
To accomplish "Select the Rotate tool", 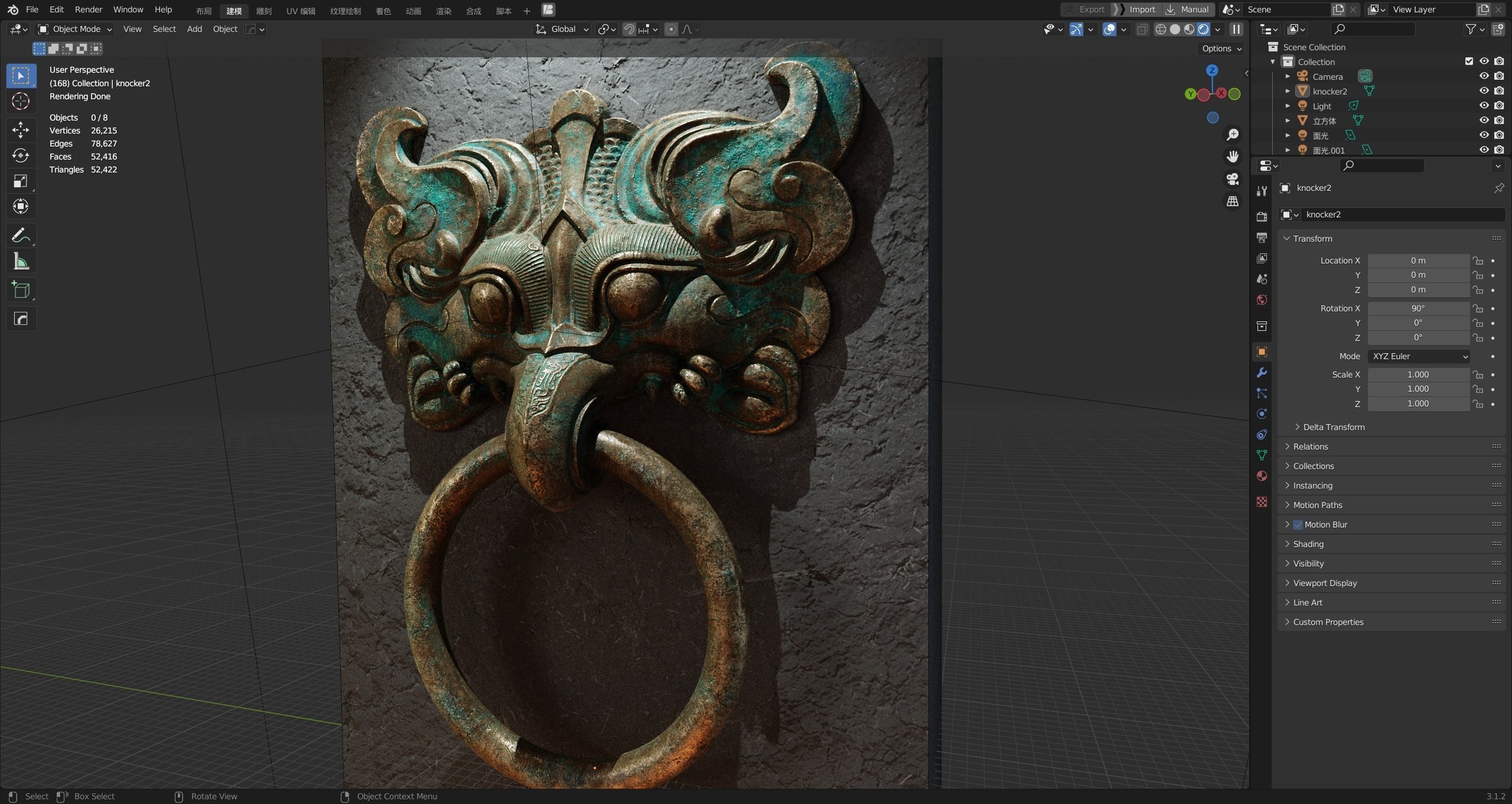I will click(x=21, y=155).
